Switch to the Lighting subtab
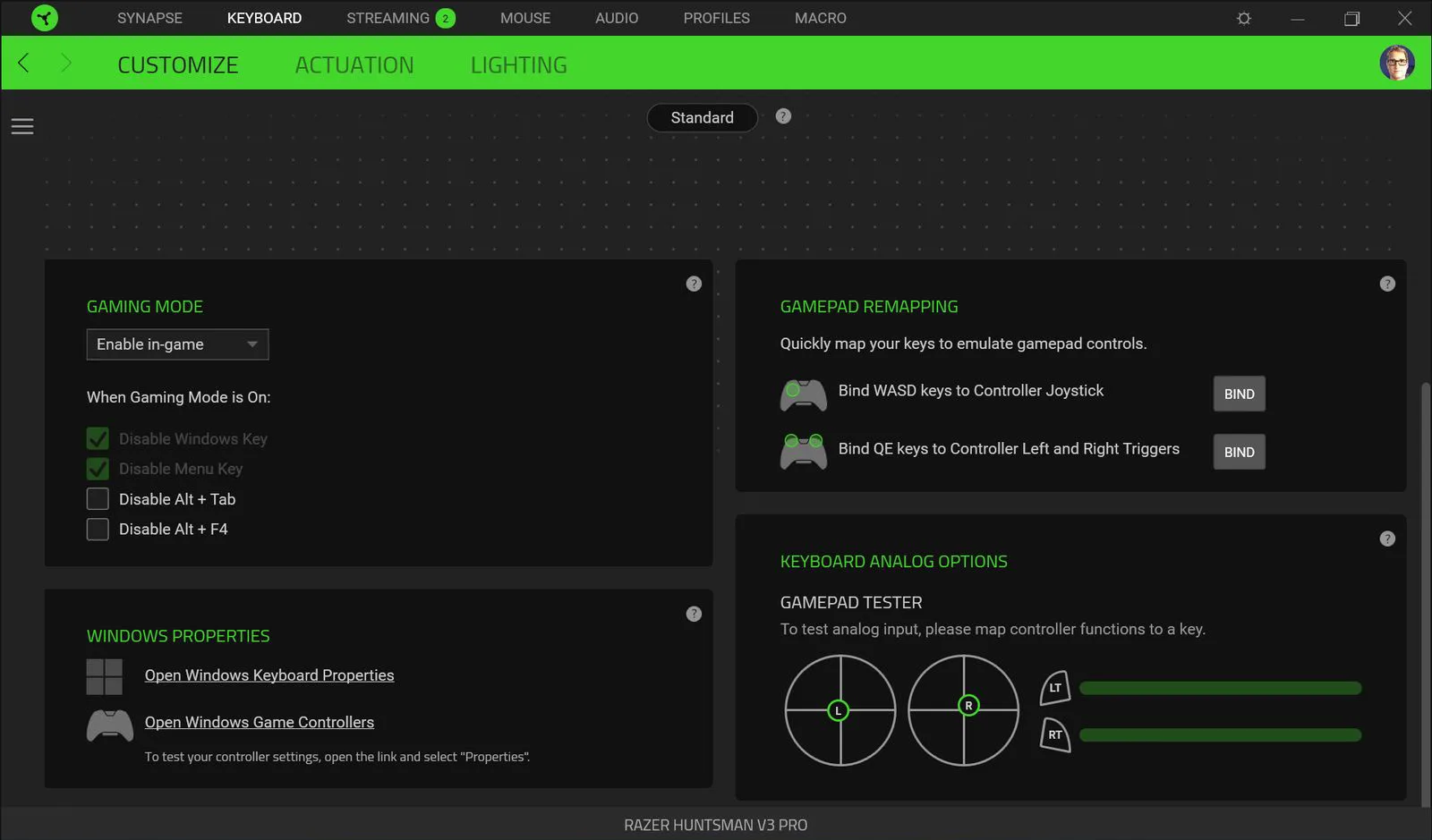 pyautogui.click(x=519, y=65)
